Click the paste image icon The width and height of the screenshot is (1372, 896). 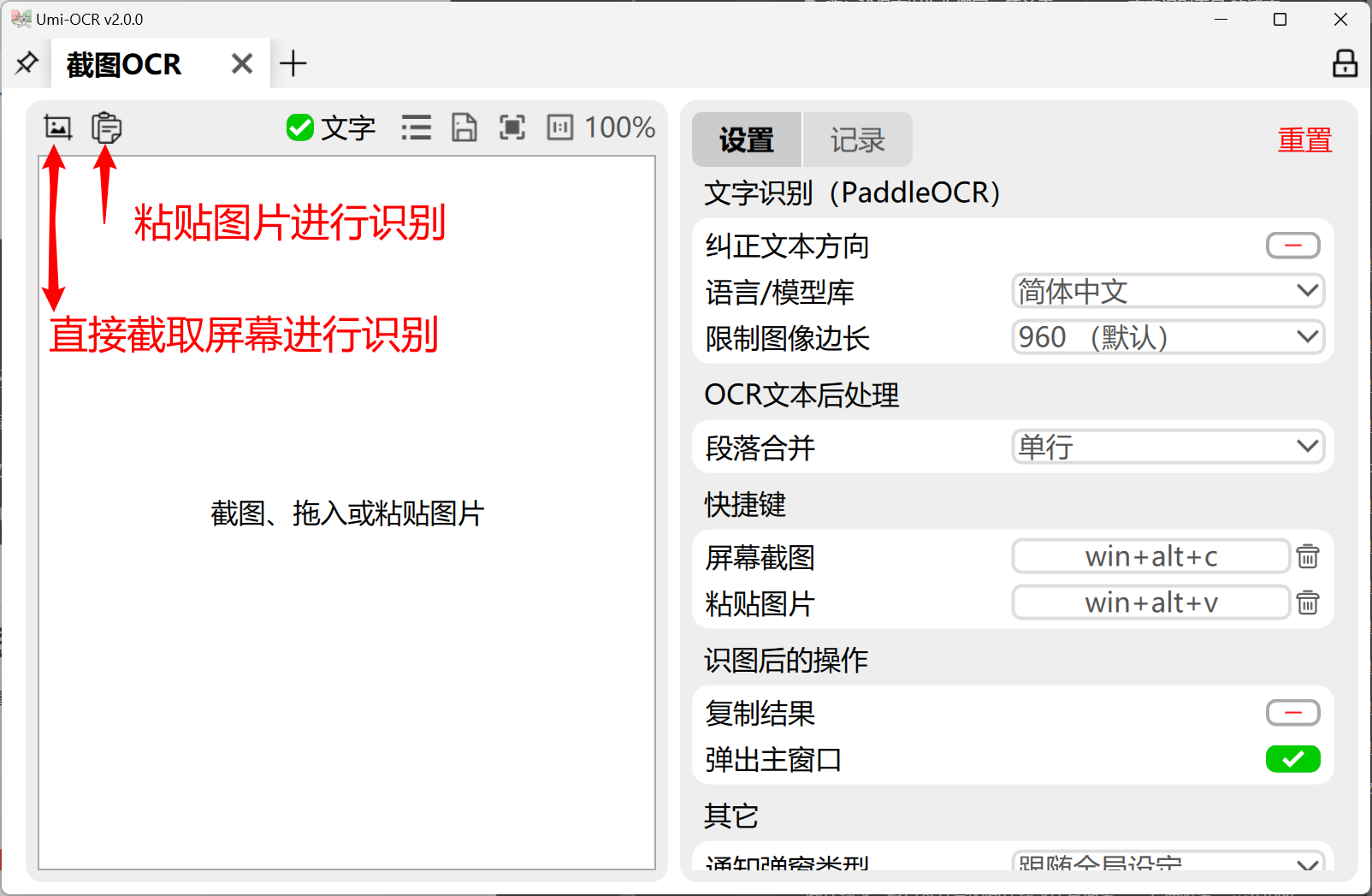tap(106, 128)
